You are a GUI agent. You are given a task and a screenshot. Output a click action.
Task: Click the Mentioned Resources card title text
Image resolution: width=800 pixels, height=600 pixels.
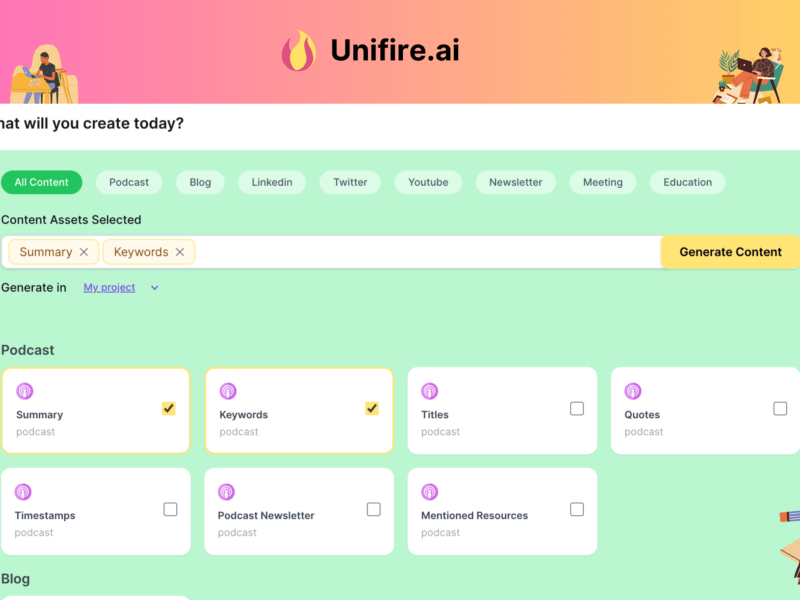pos(474,515)
